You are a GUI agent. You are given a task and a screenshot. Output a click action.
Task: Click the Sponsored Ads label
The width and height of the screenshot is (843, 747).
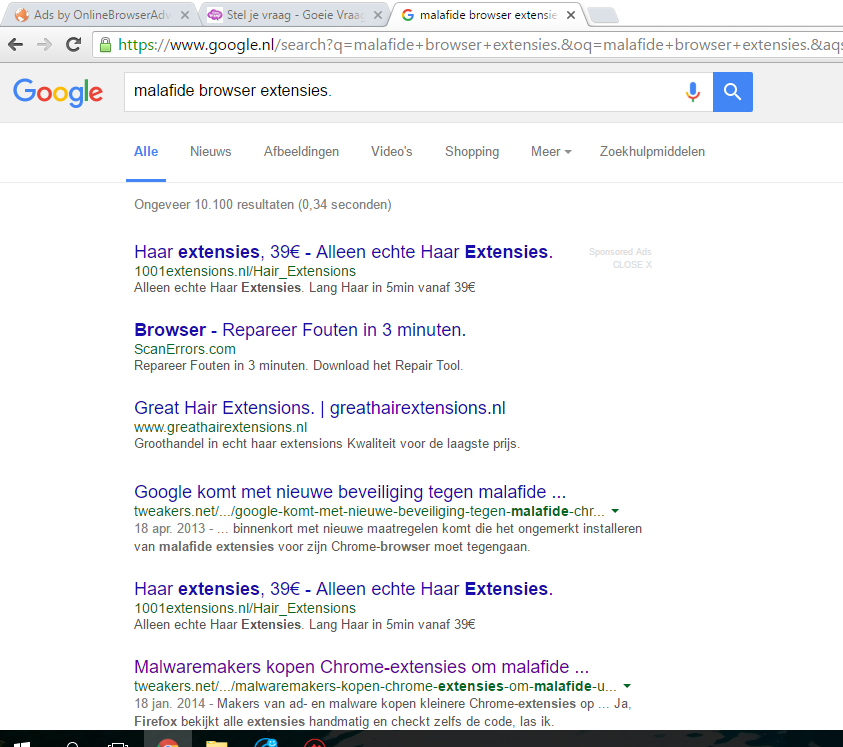(x=620, y=252)
